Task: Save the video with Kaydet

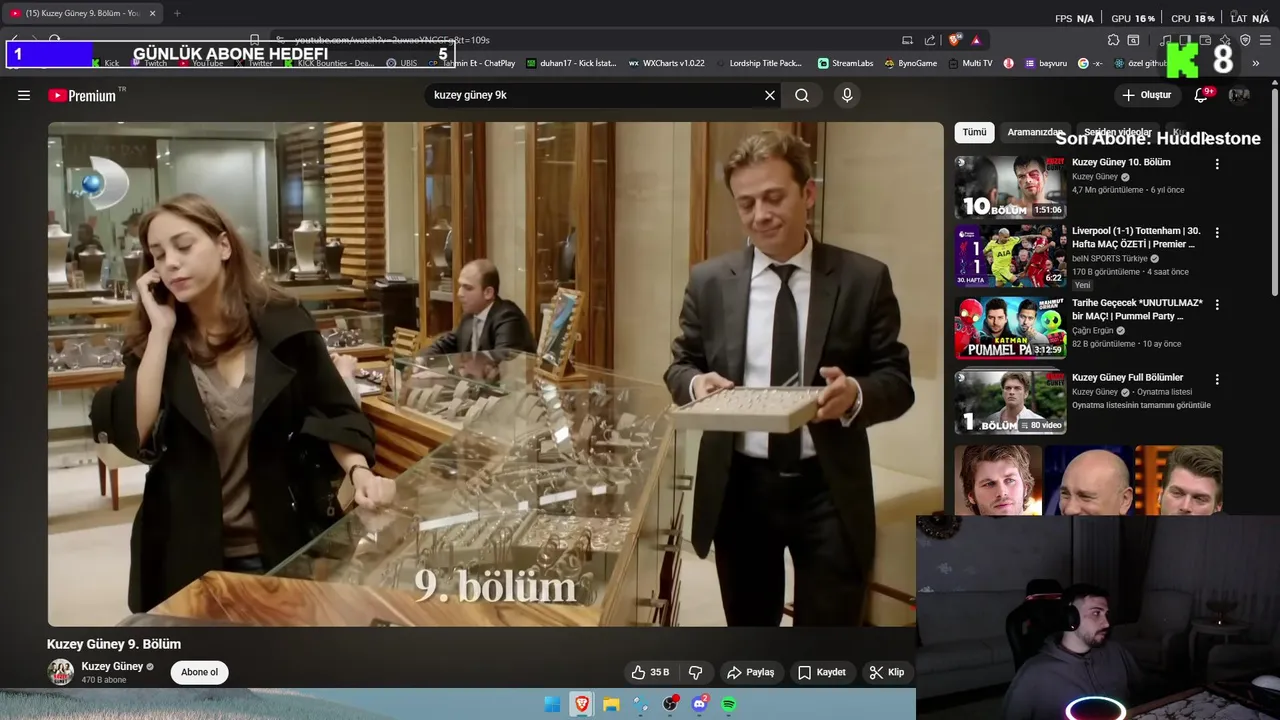Action: point(821,672)
